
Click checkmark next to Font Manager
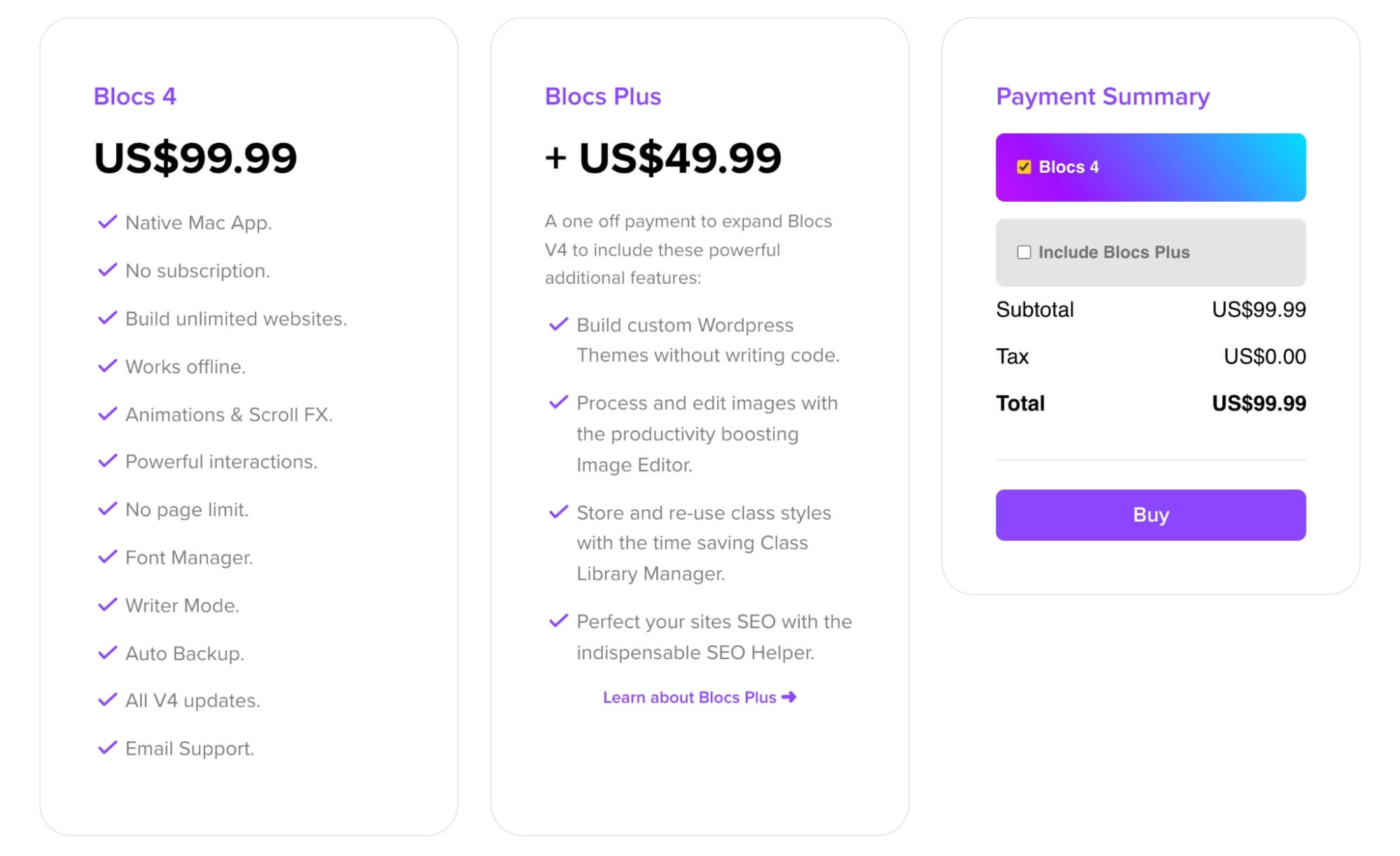click(107, 557)
